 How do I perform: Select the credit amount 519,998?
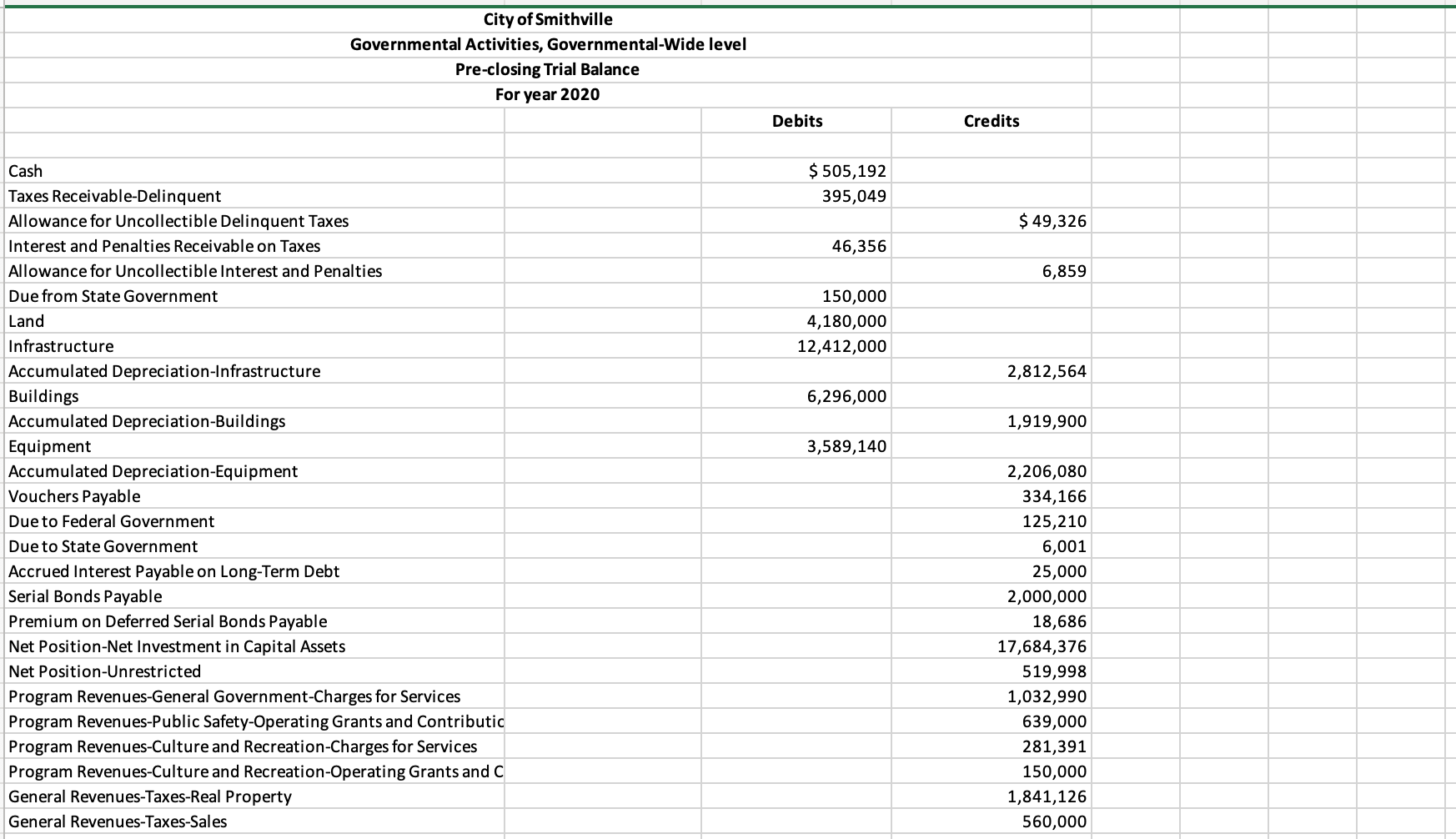[x=1055, y=671]
